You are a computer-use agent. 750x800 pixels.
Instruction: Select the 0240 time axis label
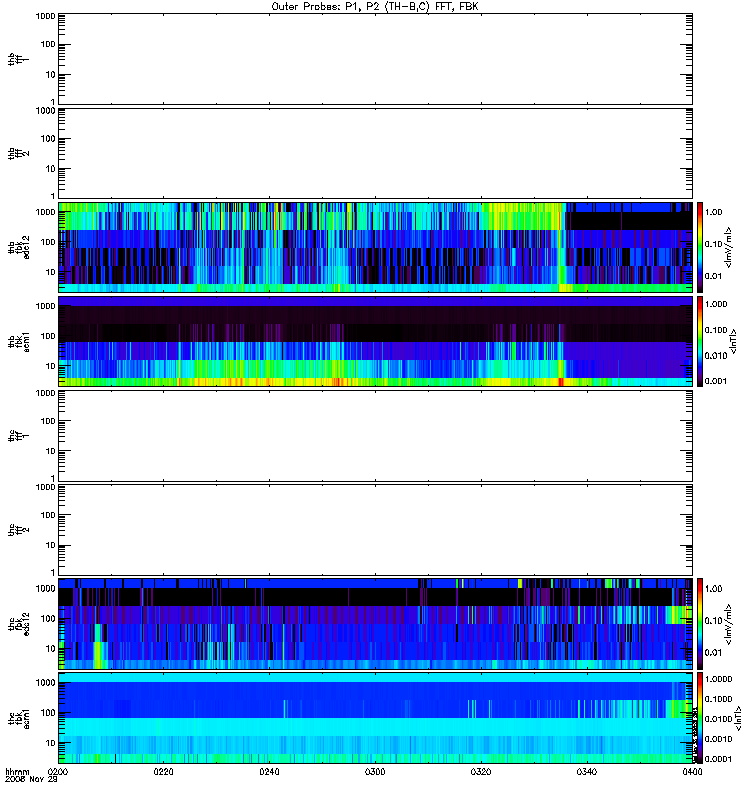click(x=269, y=771)
